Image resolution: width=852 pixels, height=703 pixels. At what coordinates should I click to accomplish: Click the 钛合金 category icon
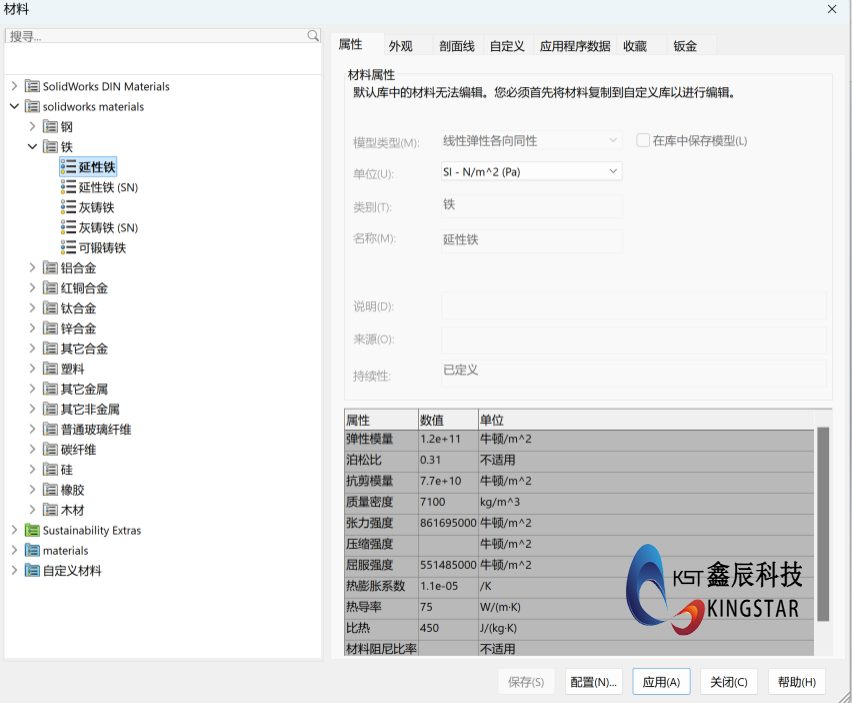(x=51, y=308)
